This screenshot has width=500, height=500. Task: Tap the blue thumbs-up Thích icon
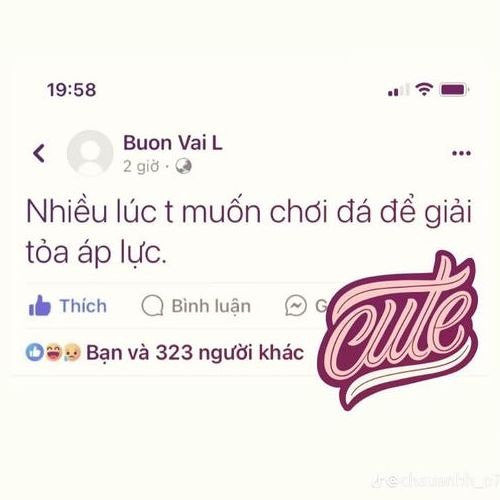coord(40,305)
